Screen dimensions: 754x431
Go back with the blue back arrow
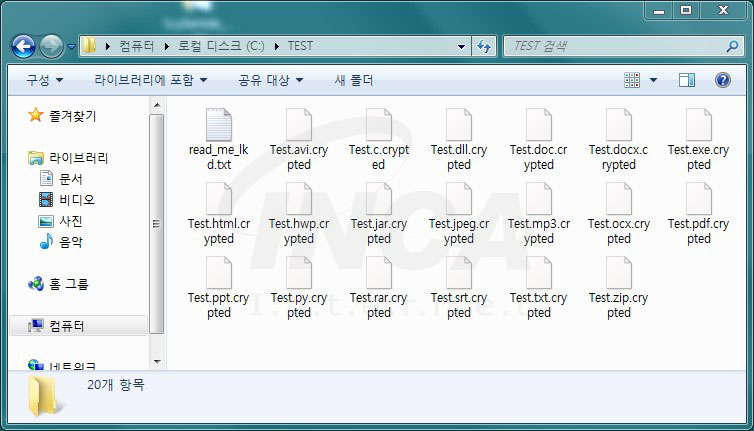tap(23, 47)
